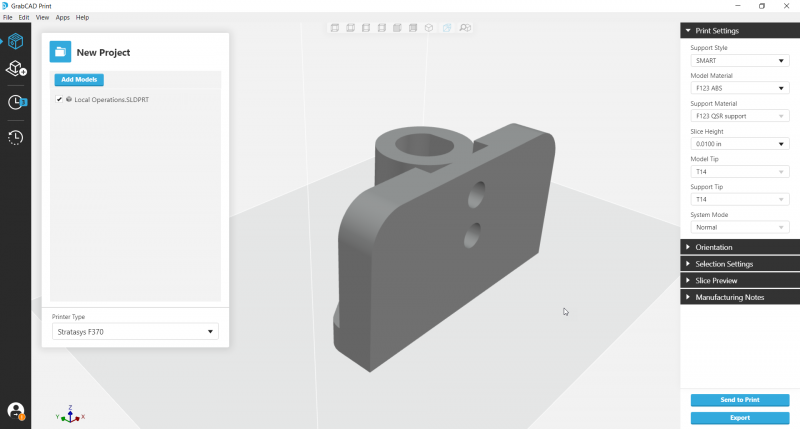
Task: Open the File menu
Action: [x=8, y=17]
